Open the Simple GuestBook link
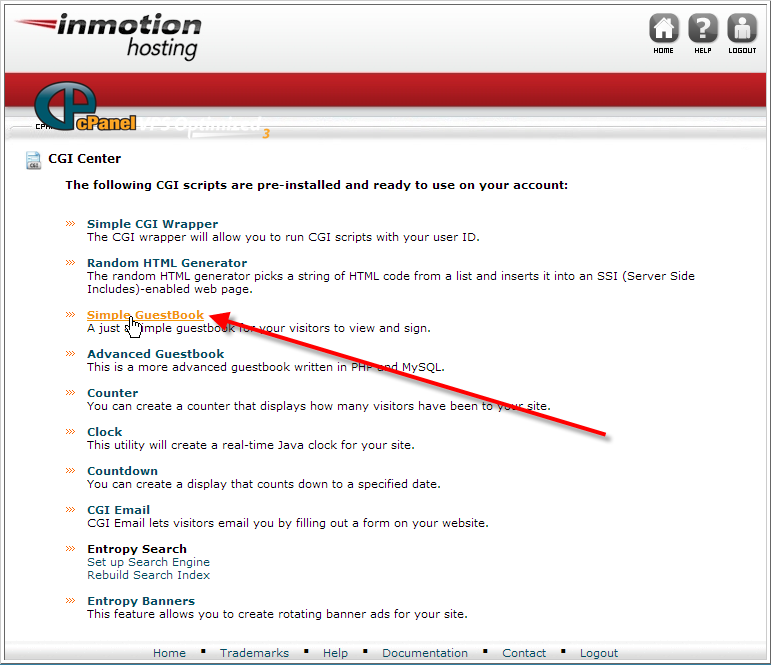This screenshot has height=665, width=771. click(x=146, y=315)
